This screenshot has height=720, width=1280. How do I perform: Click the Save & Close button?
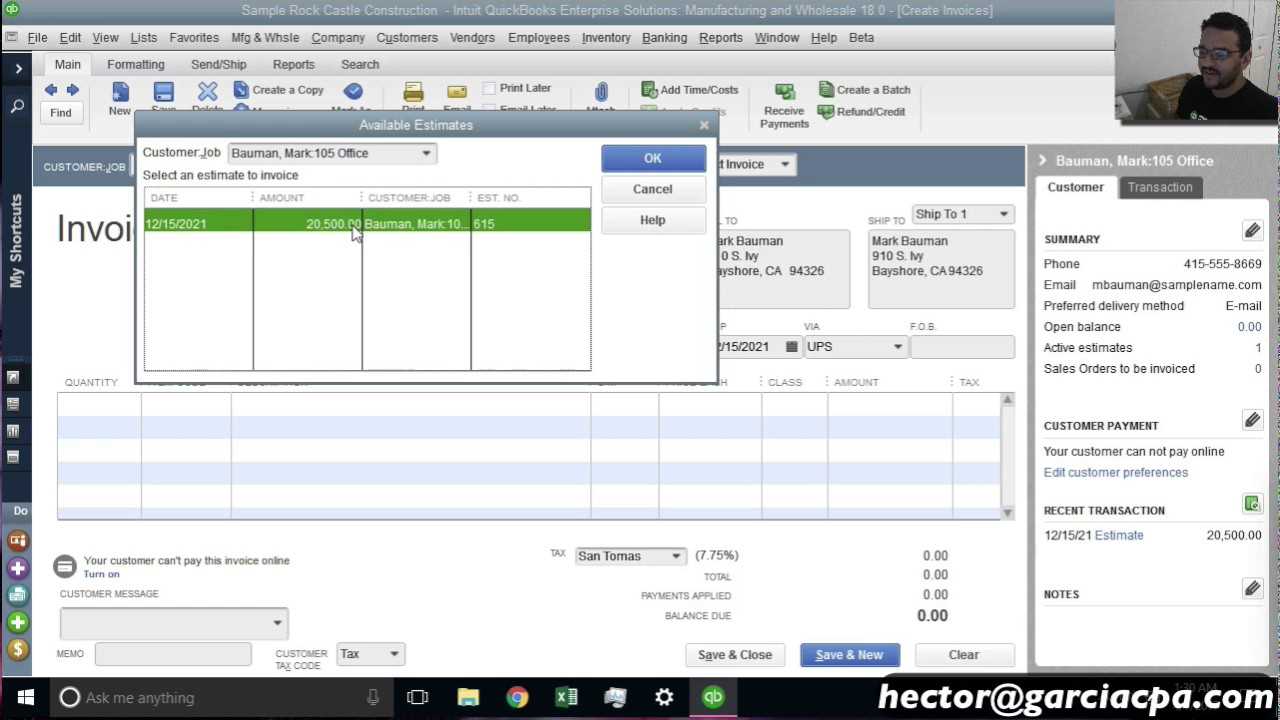(735, 655)
